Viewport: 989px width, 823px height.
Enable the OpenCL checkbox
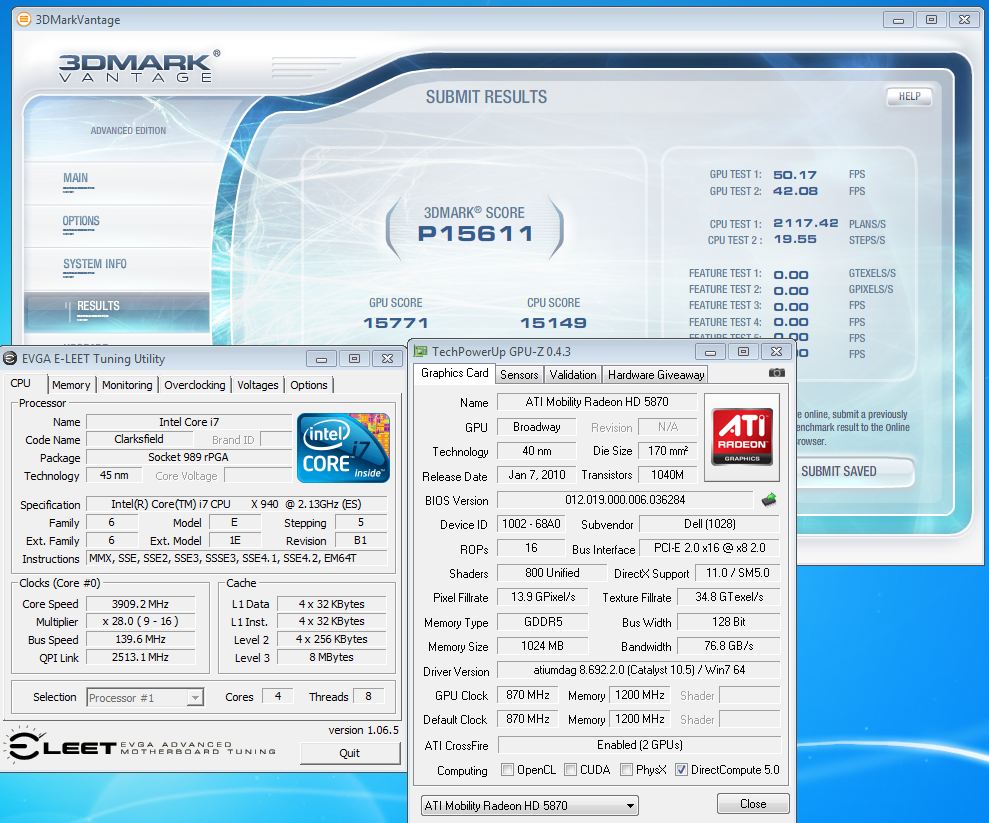507,769
